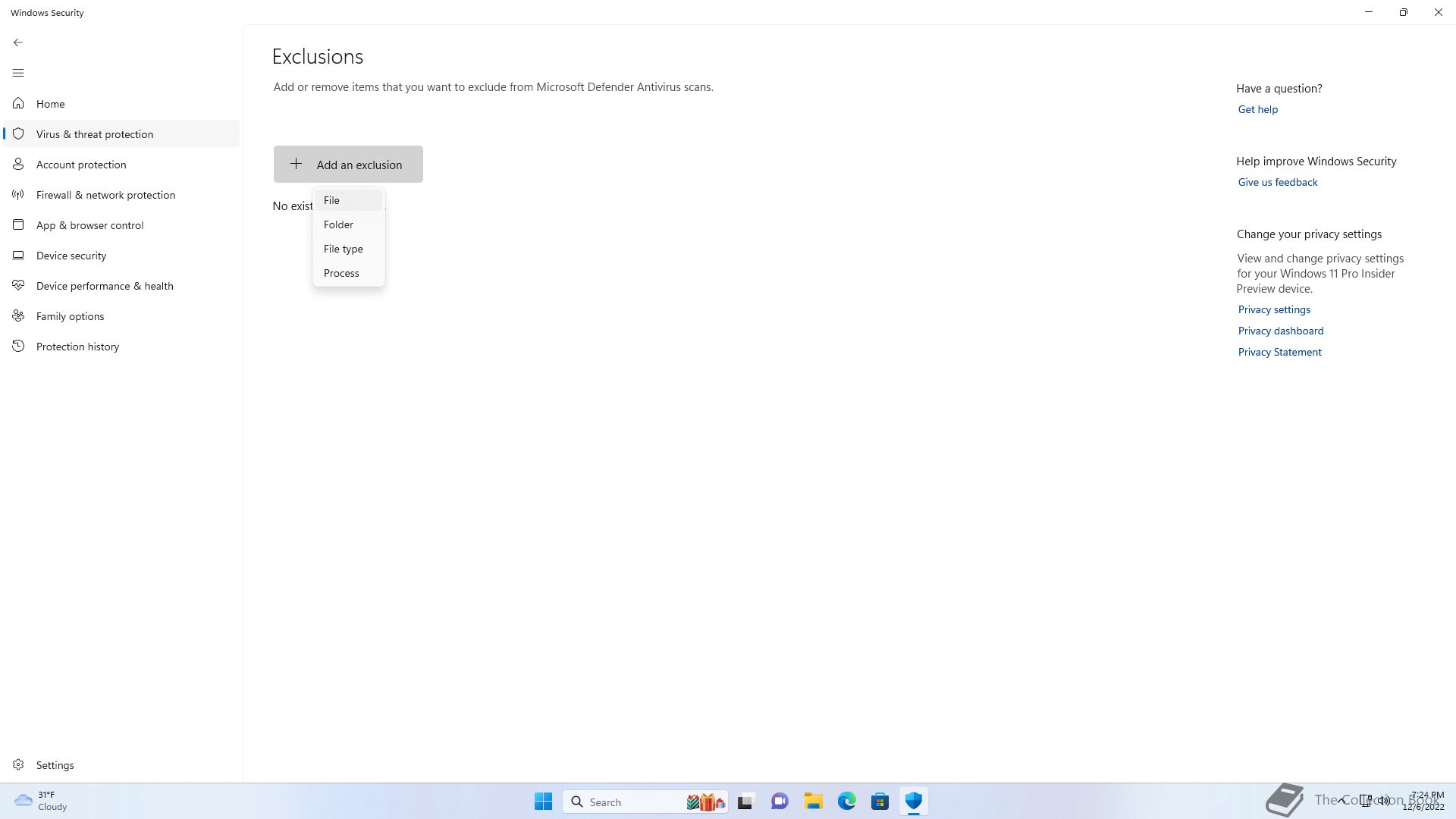Click the Account protection person icon
This screenshot has width=1456, height=819.
point(18,164)
